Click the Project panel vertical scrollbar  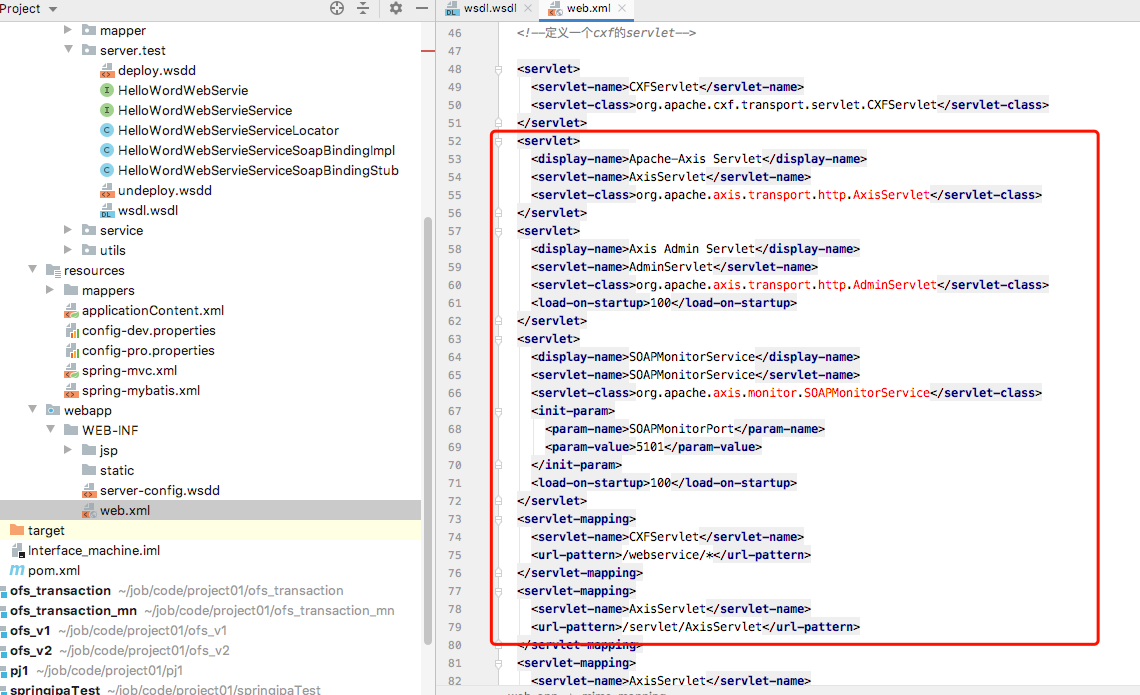428,430
